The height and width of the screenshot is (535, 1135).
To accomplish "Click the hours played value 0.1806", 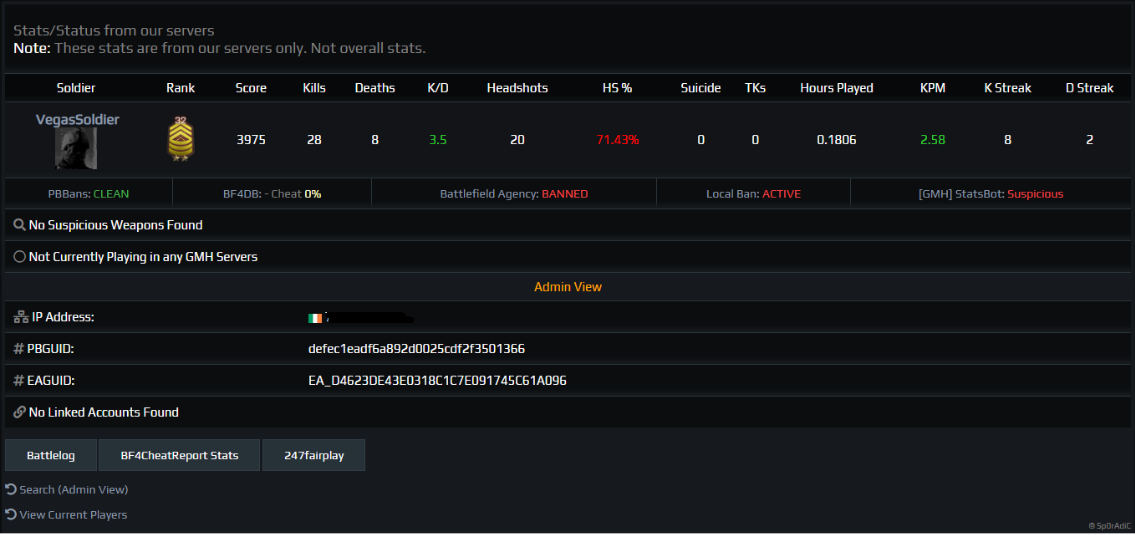I will 837,140.
